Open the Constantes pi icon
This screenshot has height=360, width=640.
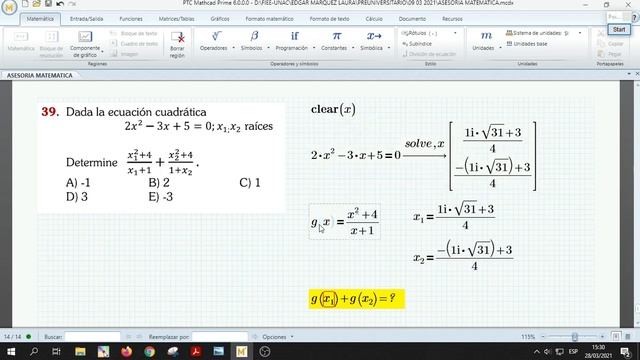[336, 36]
